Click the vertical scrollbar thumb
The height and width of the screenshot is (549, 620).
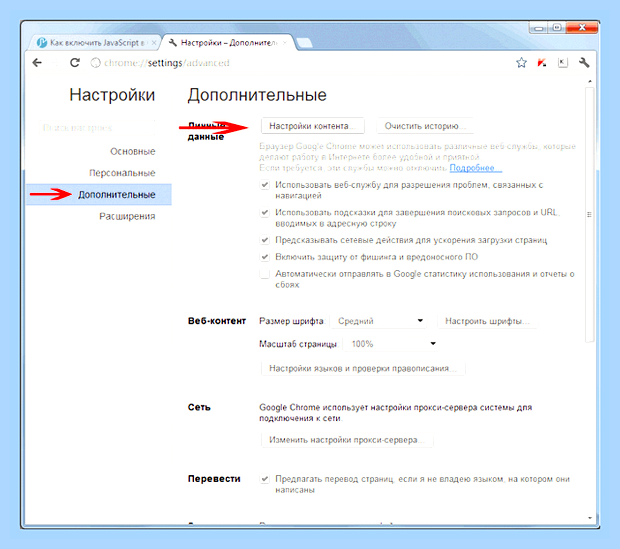(x=590, y=215)
